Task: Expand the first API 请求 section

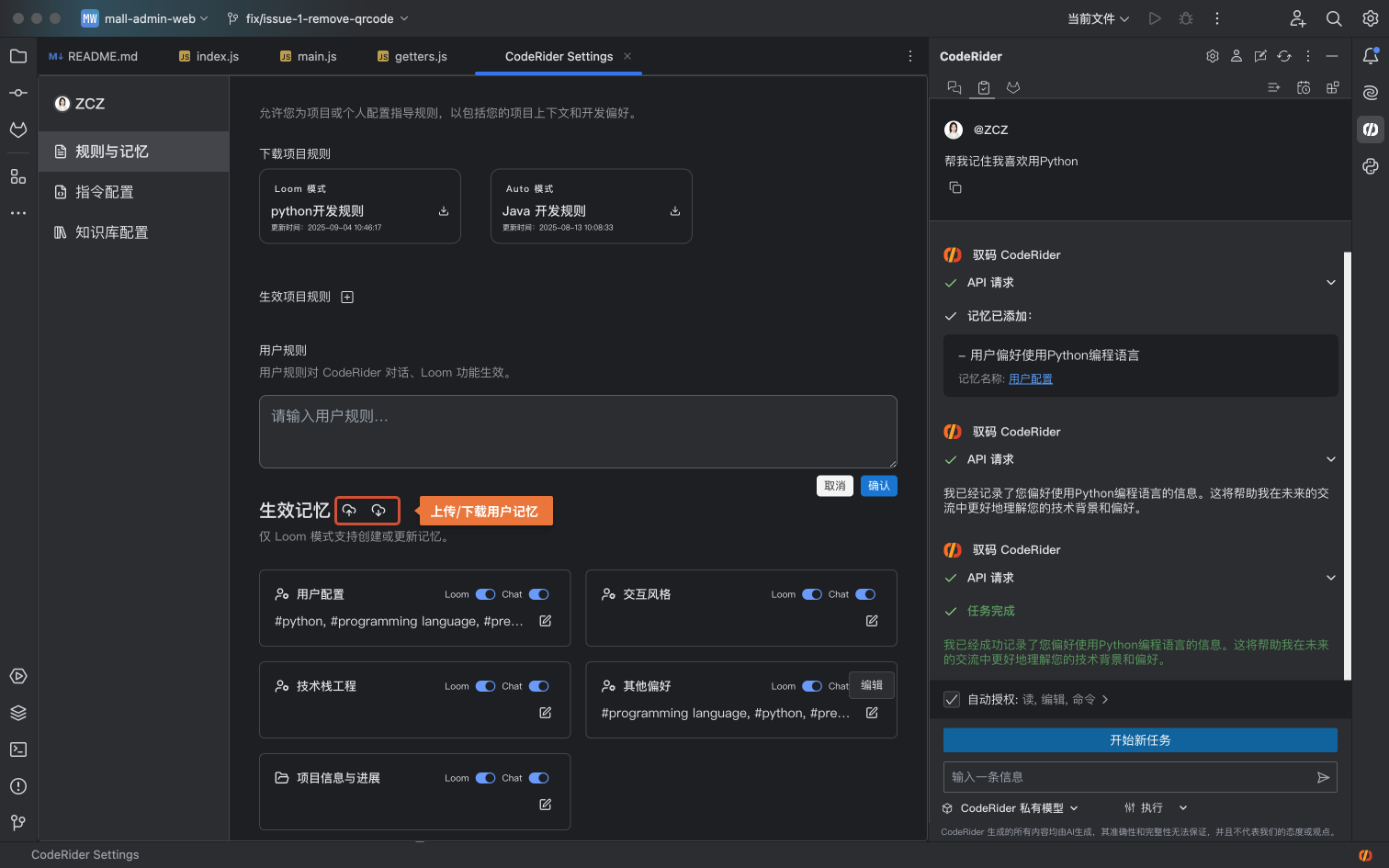Action: point(1330,283)
